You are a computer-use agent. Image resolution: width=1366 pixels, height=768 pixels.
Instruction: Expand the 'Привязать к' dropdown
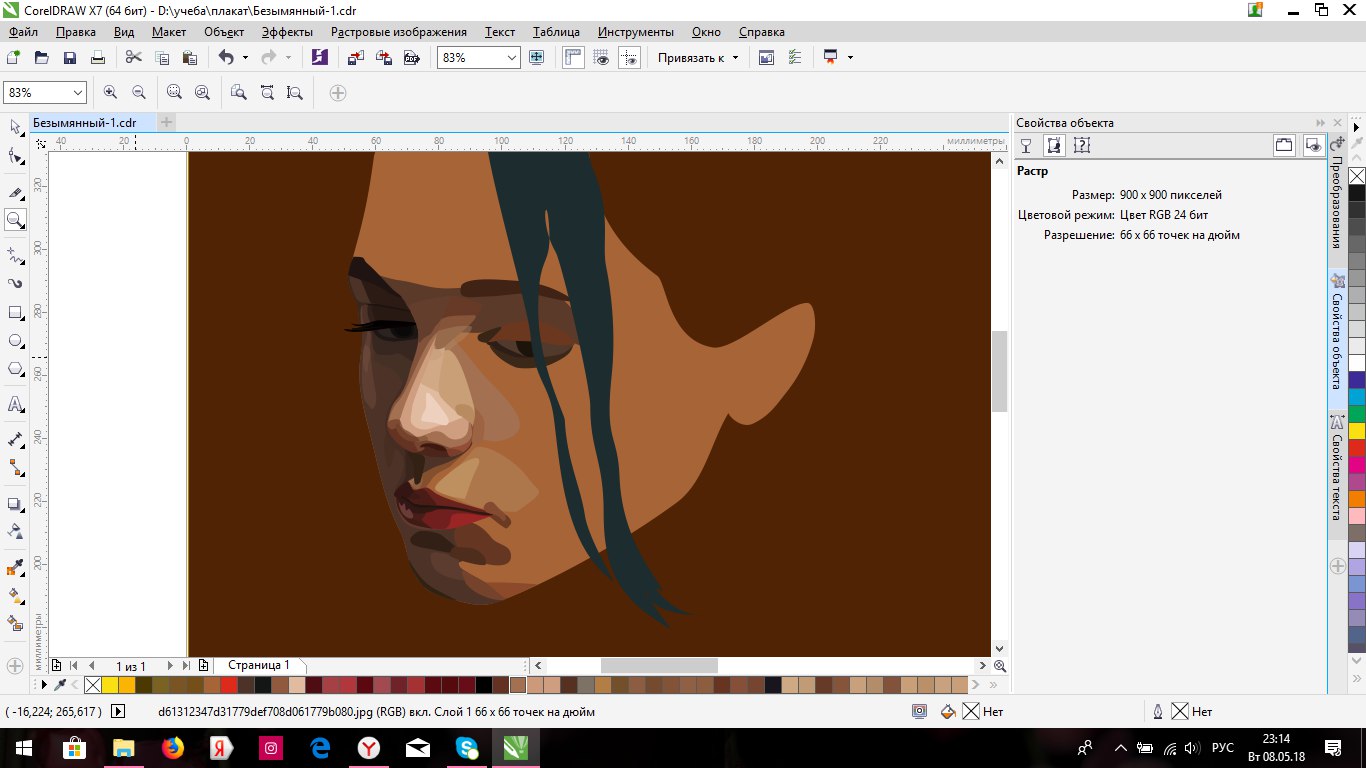[x=735, y=58]
